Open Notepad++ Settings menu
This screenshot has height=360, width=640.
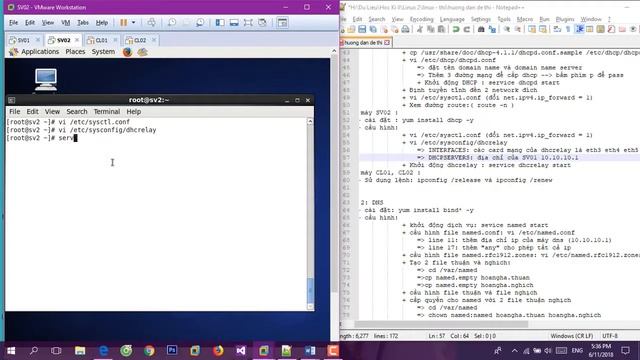(480, 19)
